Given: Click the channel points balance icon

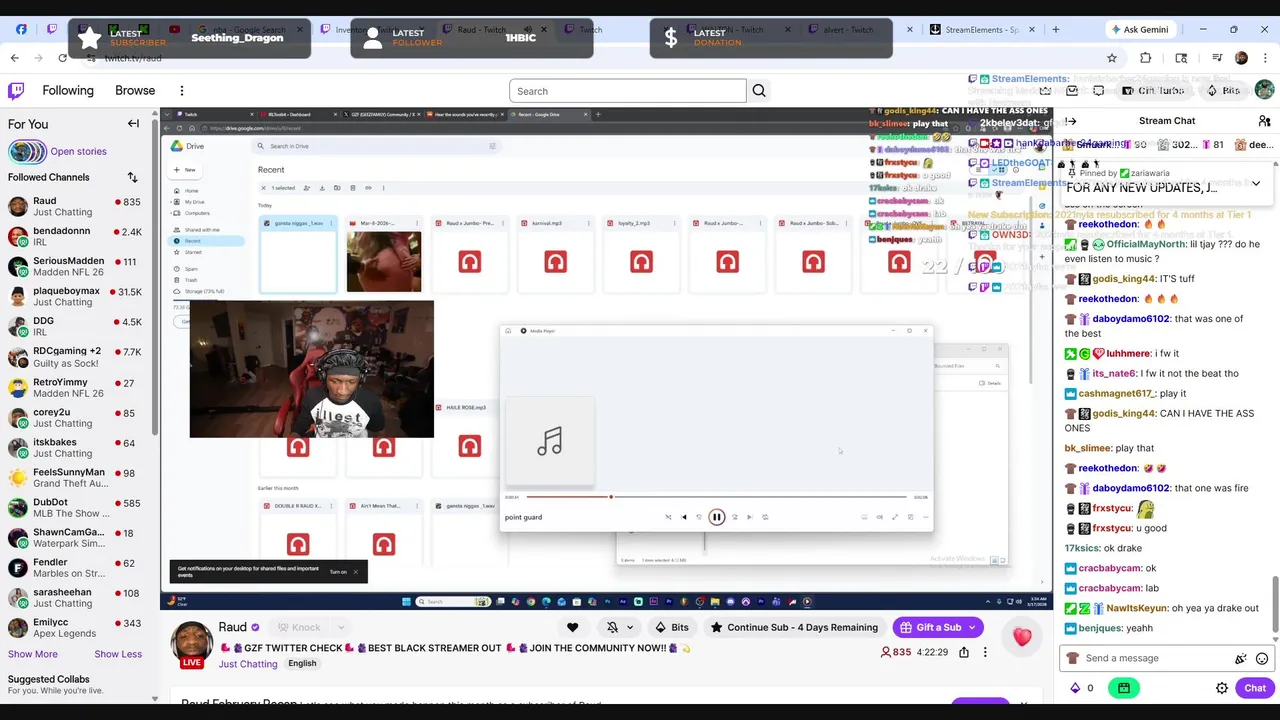Looking at the screenshot, I should coord(1075,688).
